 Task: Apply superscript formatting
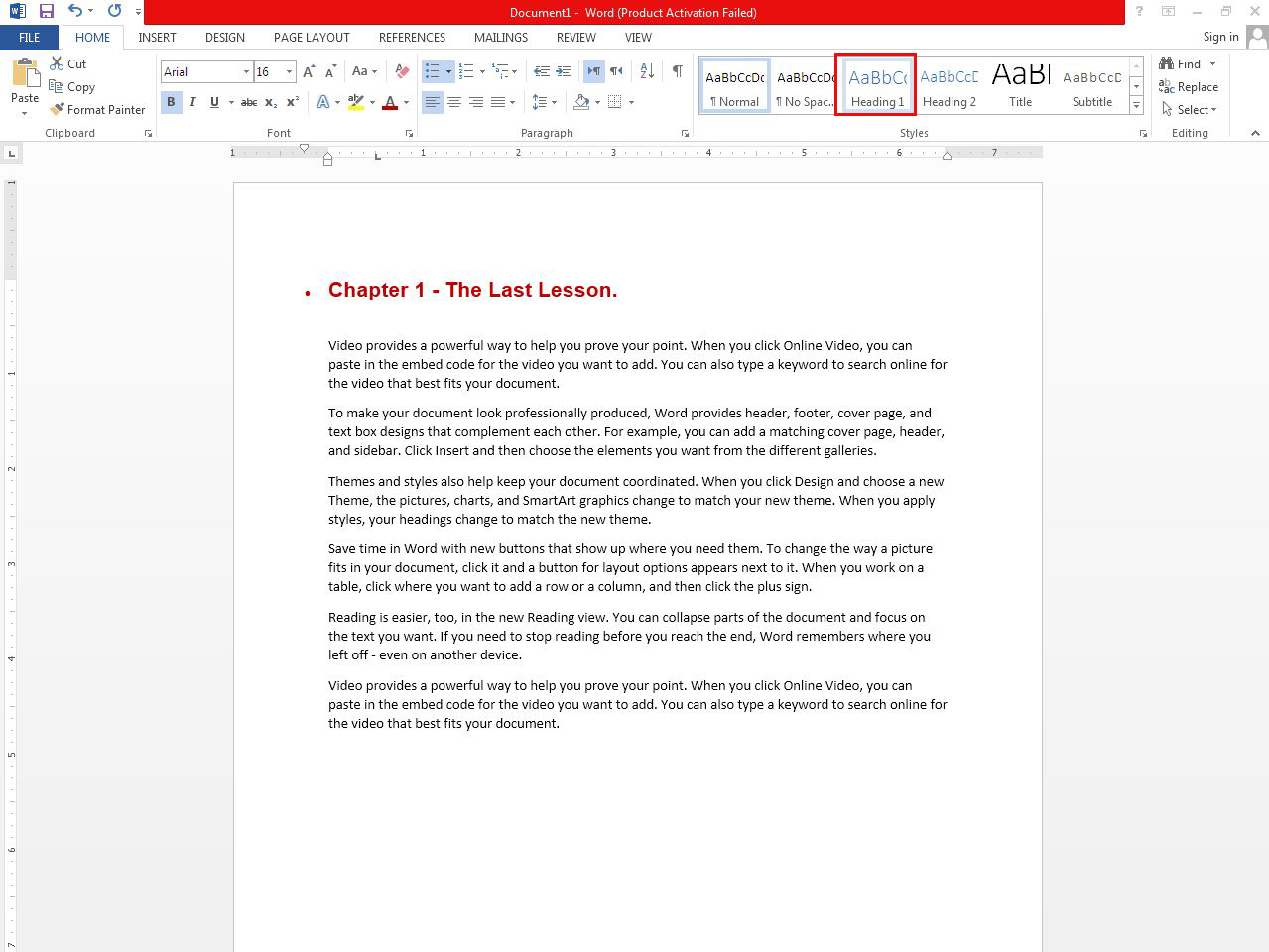292,101
